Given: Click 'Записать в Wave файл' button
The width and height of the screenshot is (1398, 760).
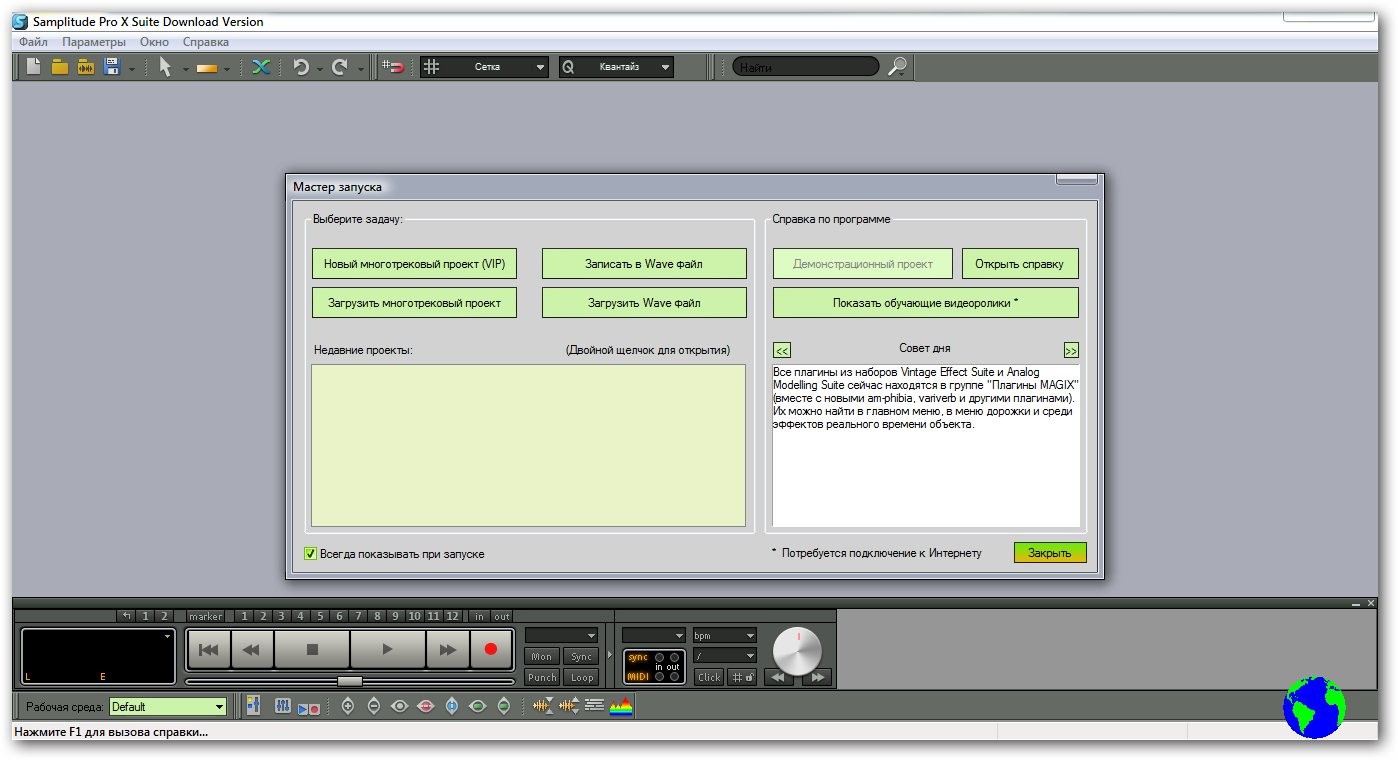Looking at the screenshot, I should pyautogui.click(x=644, y=264).
